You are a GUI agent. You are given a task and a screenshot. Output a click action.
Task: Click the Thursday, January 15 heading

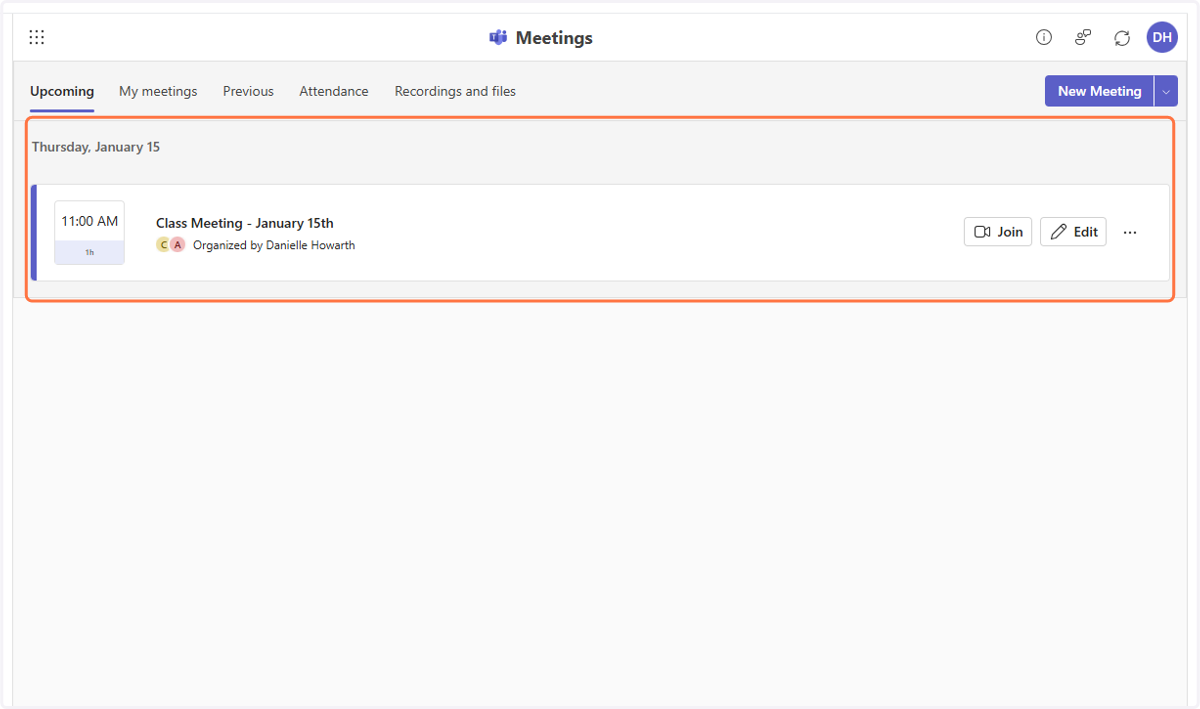tap(96, 147)
